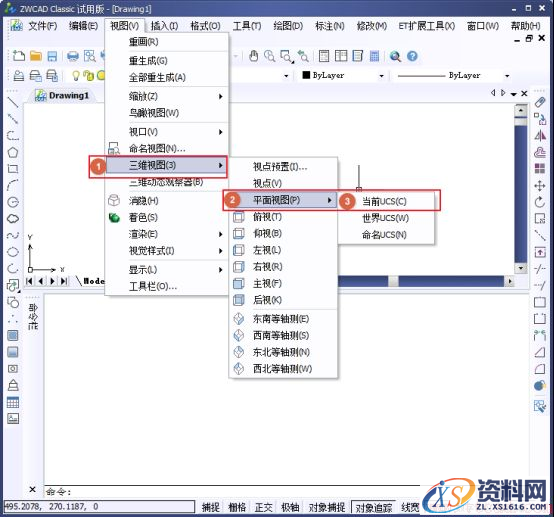Select the Rectangle draw tool
Viewport: 554px width, 517px height.
tap(13, 169)
